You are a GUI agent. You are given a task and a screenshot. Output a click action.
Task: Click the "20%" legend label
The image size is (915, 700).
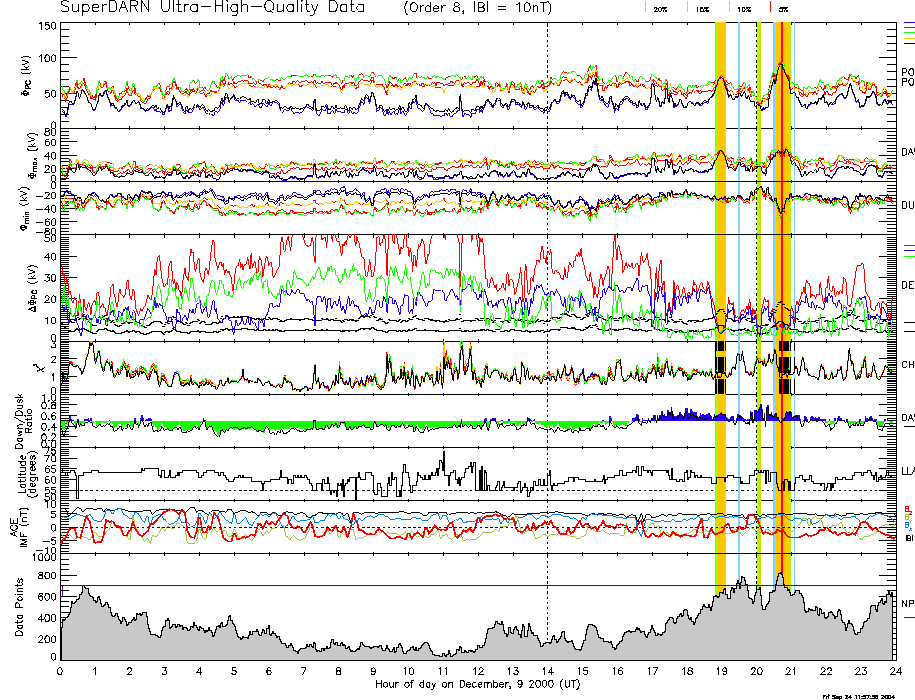point(660,10)
